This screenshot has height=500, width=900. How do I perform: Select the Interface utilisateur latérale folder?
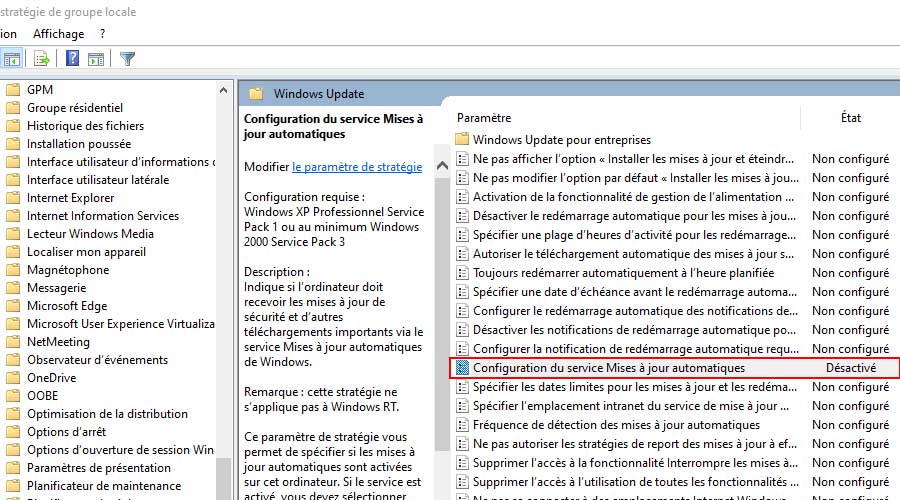point(98,180)
